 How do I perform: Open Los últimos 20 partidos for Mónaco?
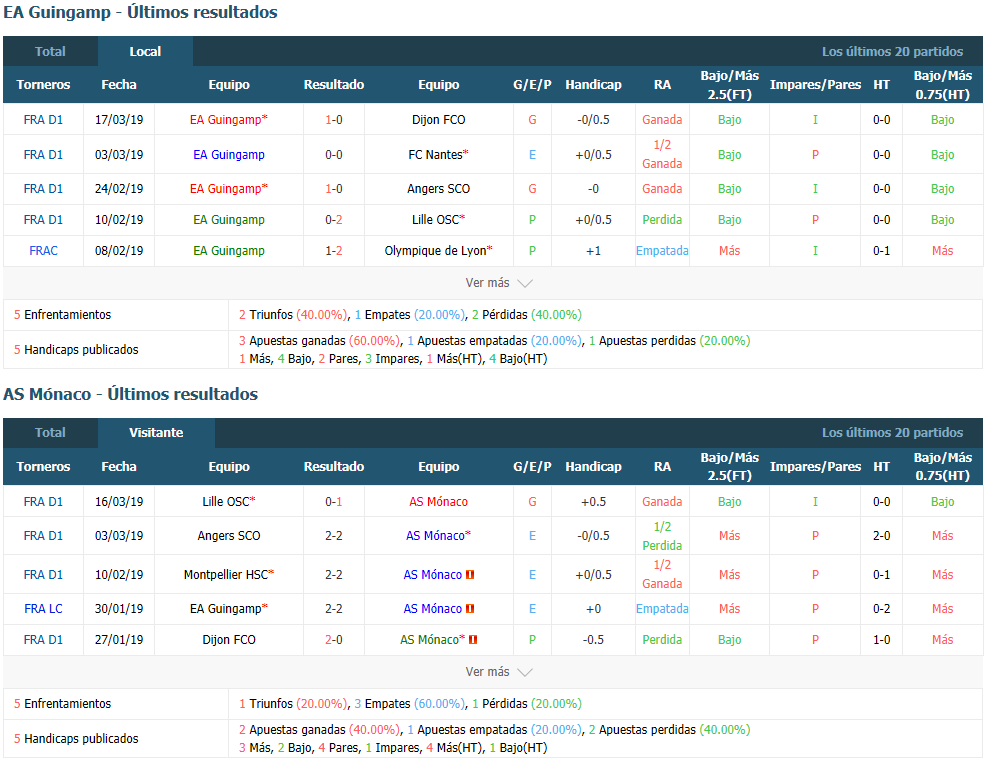pyautogui.click(x=892, y=433)
